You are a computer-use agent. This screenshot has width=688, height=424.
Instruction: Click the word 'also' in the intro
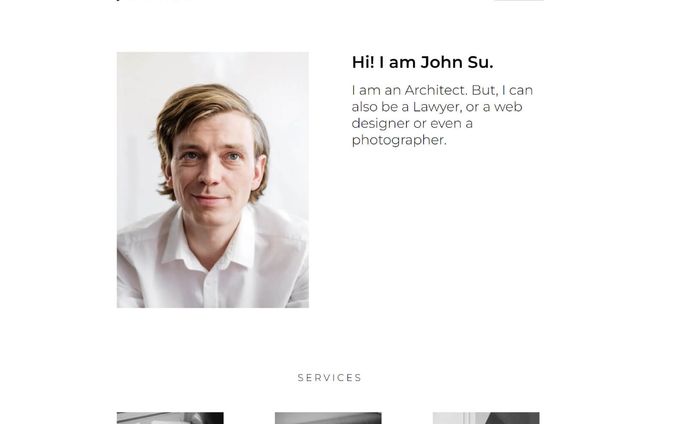point(364,107)
